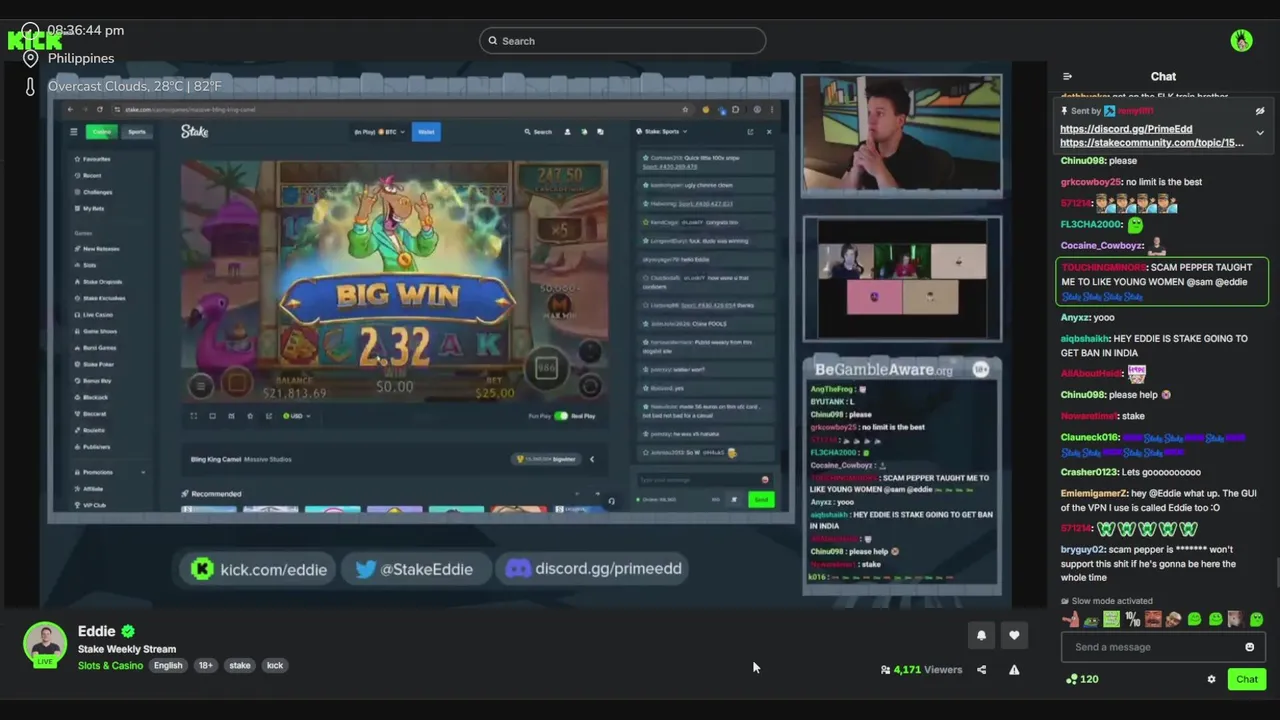Select the kick tag
Viewport: 1280px width, 720px height.
(x=275, y=665)
